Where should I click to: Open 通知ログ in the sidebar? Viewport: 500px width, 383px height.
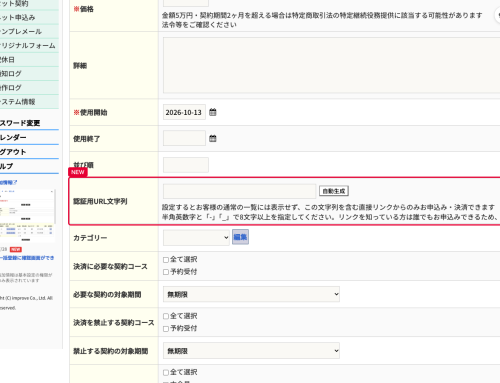(29, 74)
